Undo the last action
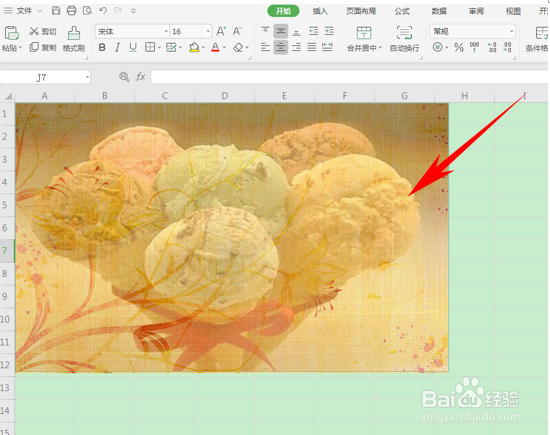 point(103,11)
